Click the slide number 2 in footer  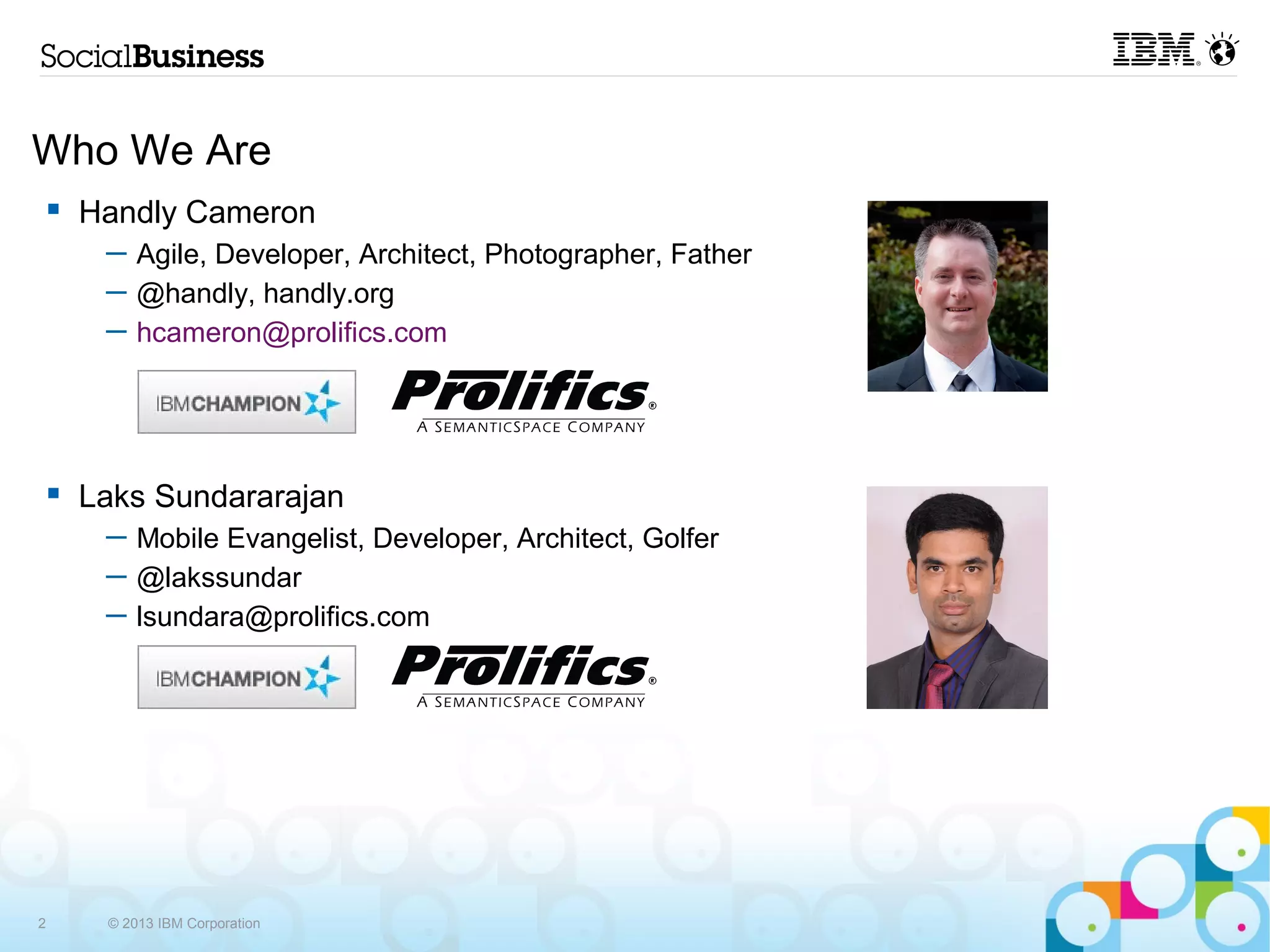pyautogui.click(x=42, y=923)
